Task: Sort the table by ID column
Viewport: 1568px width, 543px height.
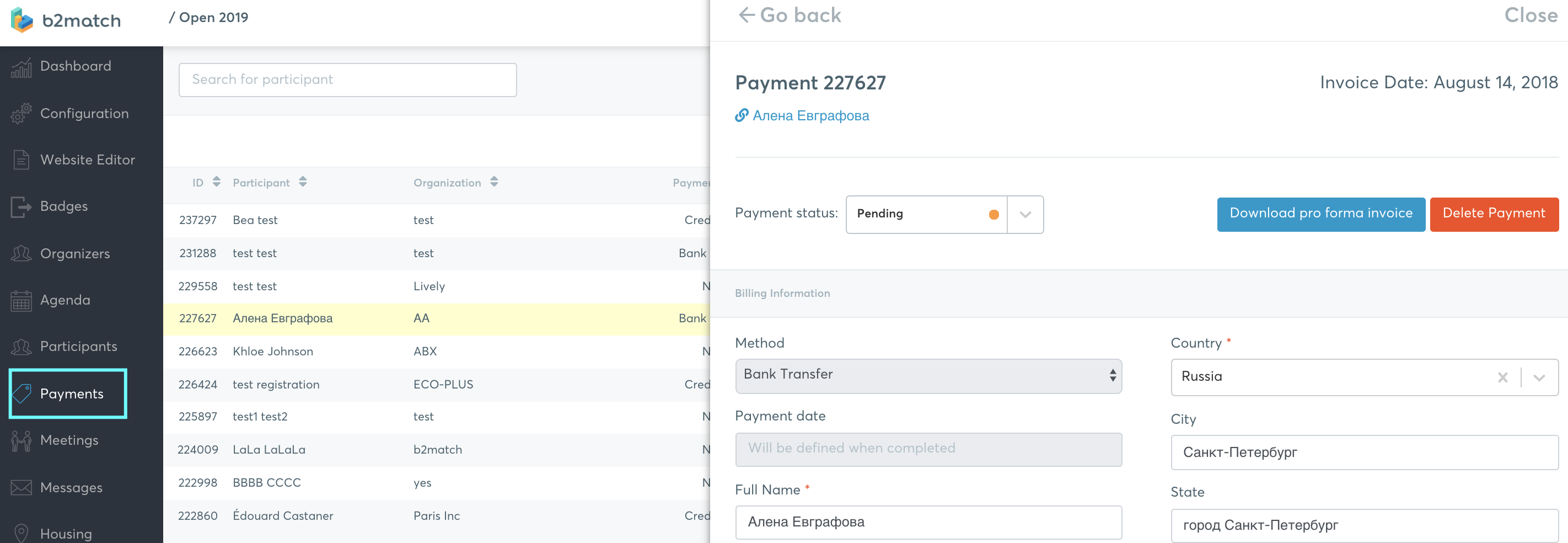Action: pyautogui.click(x=216, y=182)
